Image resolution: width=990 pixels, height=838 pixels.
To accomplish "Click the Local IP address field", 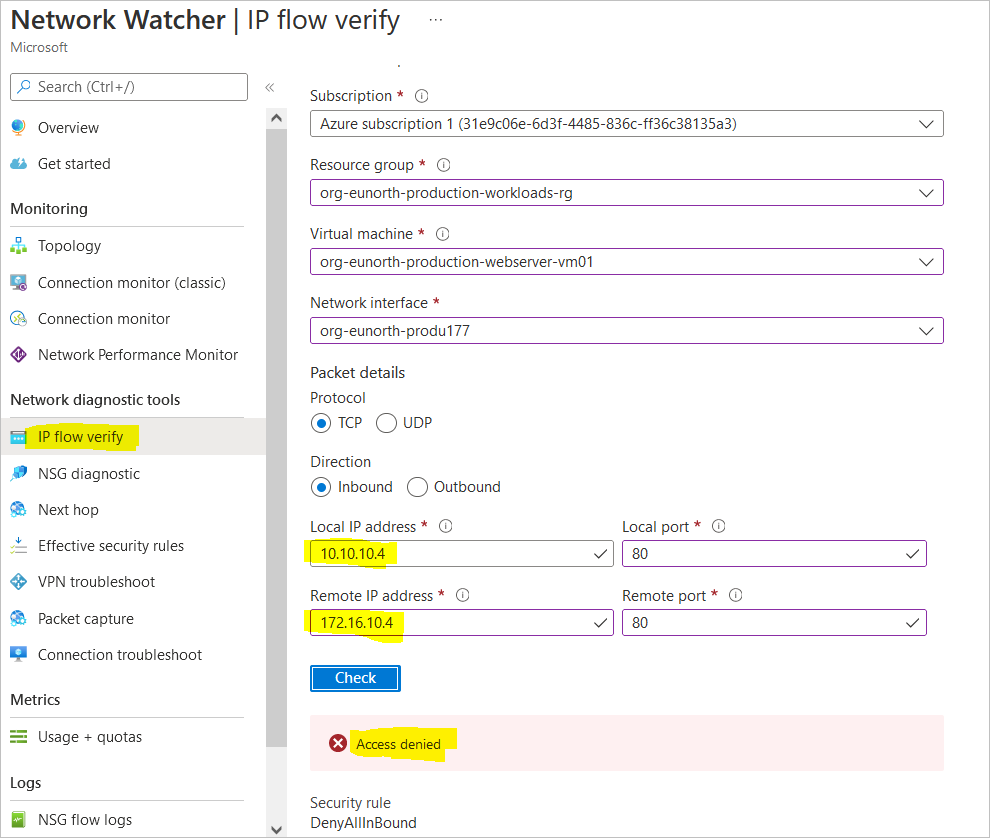I will 462,553.
